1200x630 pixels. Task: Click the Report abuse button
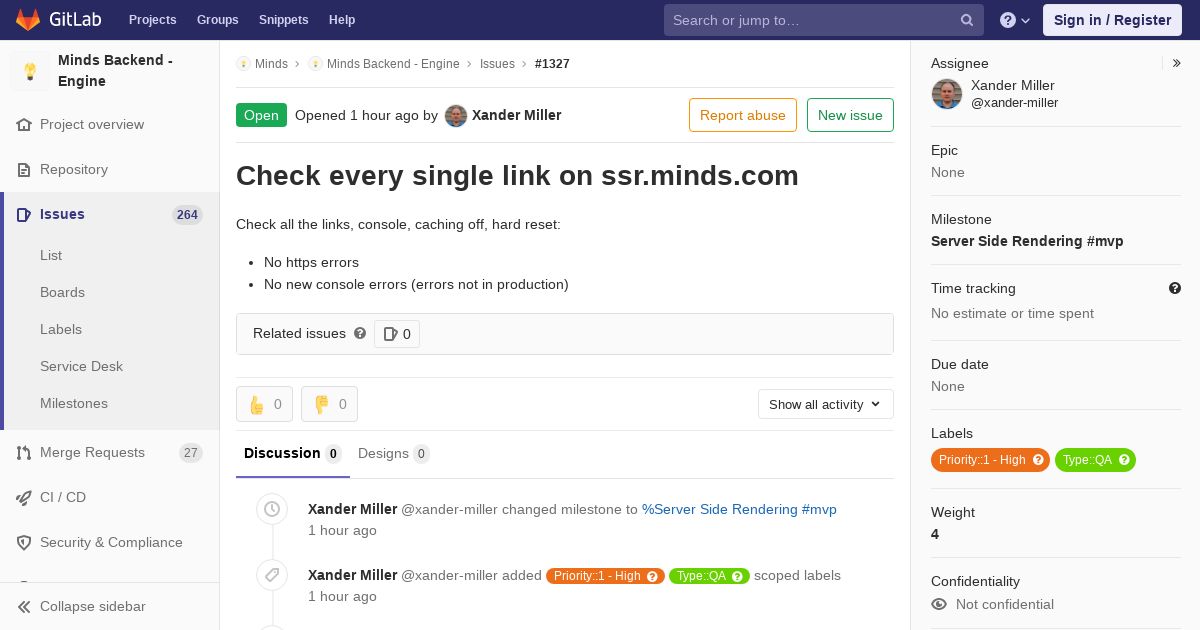point(743,115)
